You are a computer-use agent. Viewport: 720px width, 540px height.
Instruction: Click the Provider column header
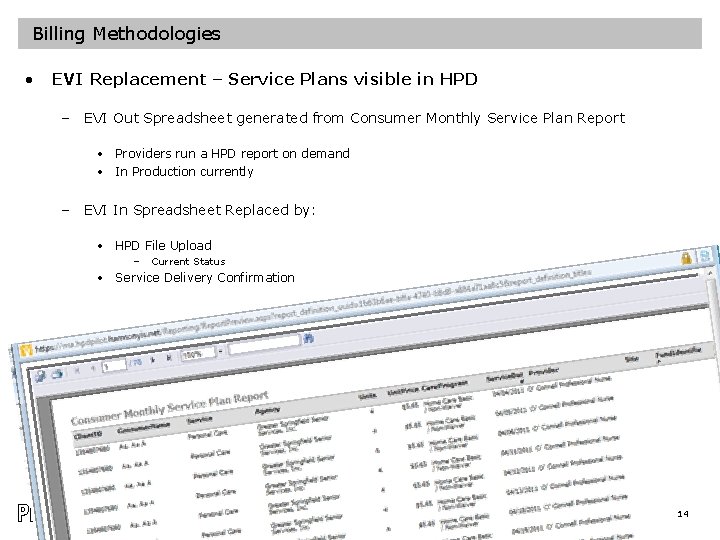(x=543, y=372)
